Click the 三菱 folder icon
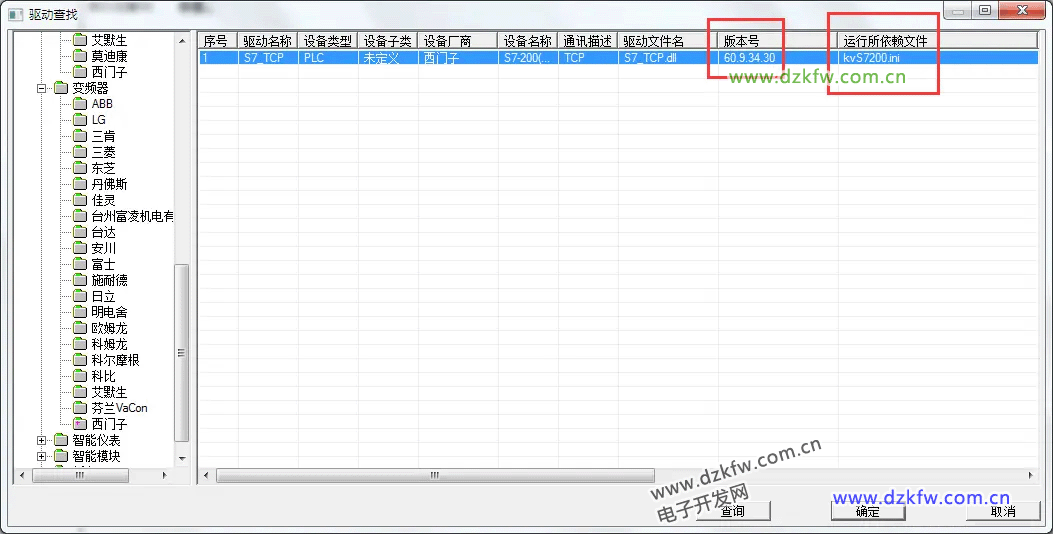Viewport: 1053px width, 534px height. click(x=80, y=152)
